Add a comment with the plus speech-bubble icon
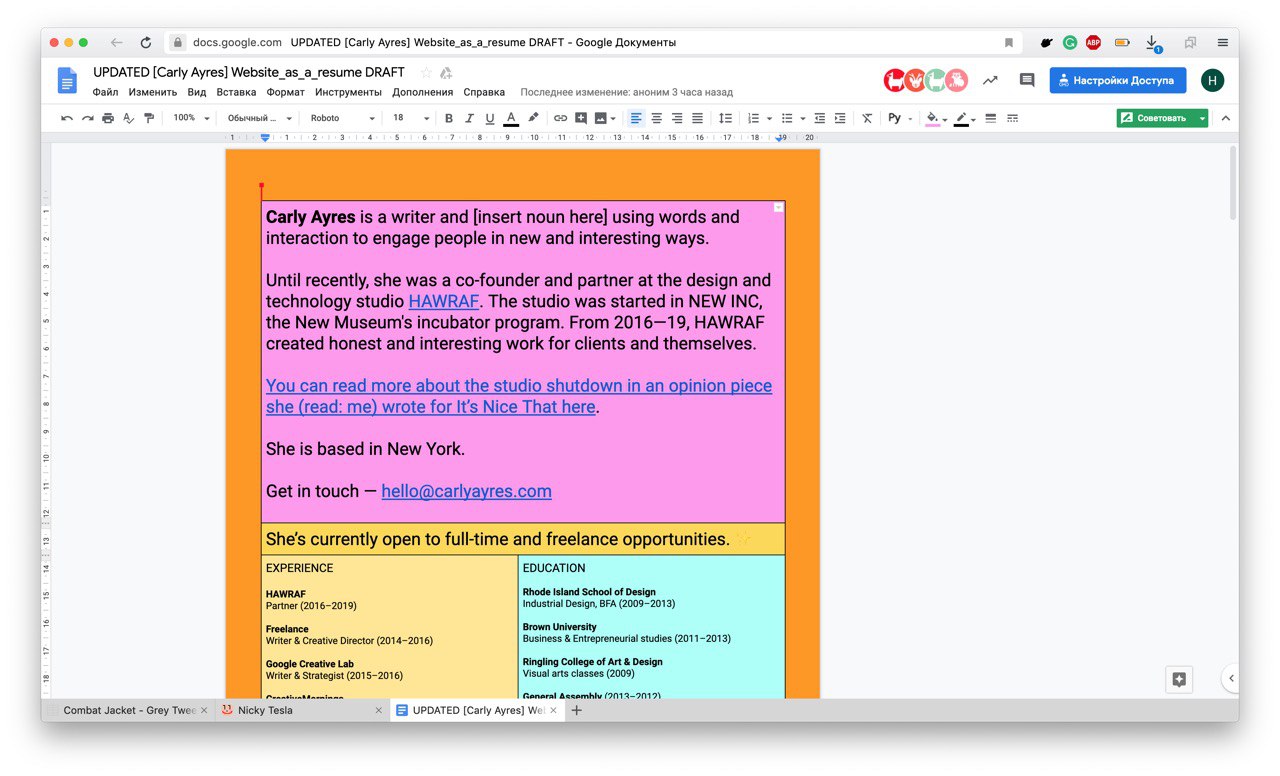1280x776 pixels. (581, 118)
